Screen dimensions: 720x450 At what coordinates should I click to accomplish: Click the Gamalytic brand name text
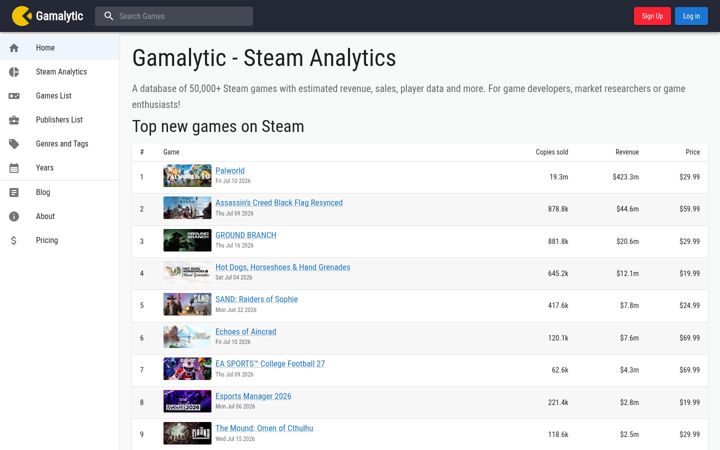tap(59, 16)
